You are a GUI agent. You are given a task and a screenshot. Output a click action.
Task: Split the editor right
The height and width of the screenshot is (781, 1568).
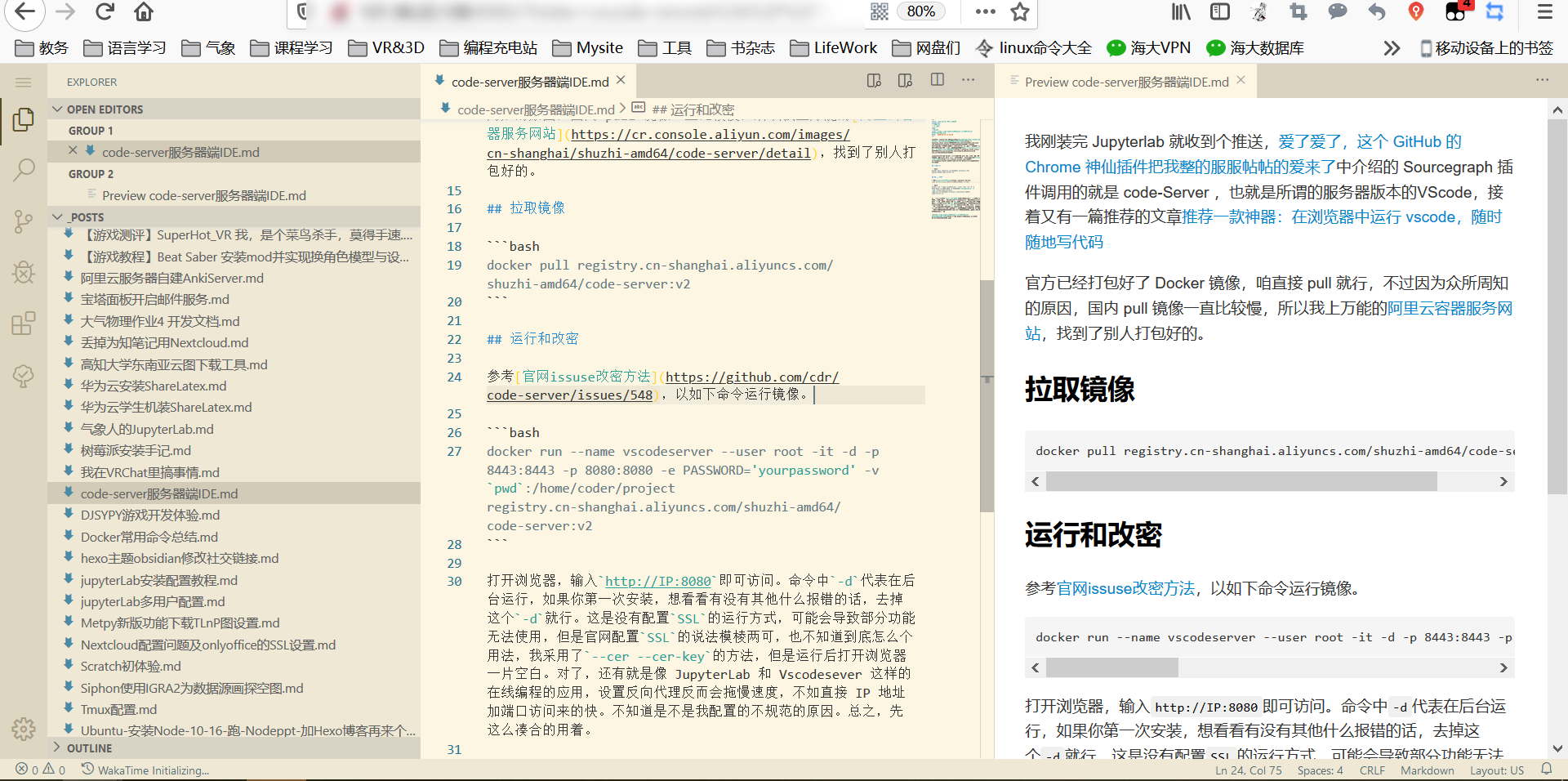[938, 80]
